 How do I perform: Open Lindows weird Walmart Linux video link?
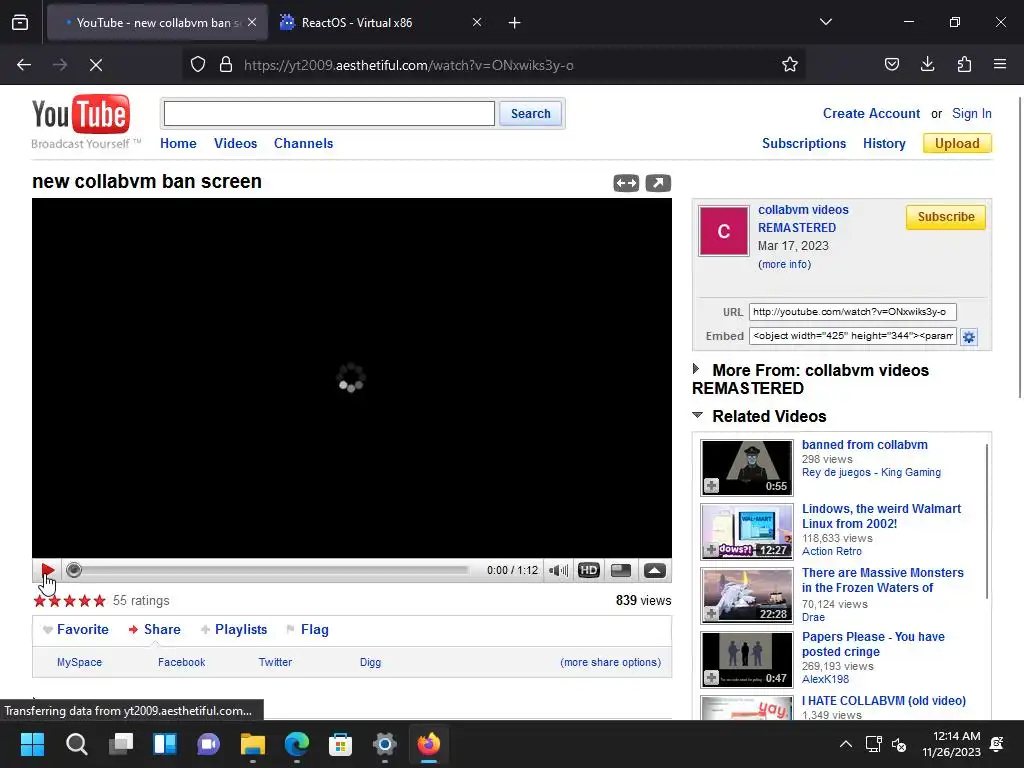(881, 516)
